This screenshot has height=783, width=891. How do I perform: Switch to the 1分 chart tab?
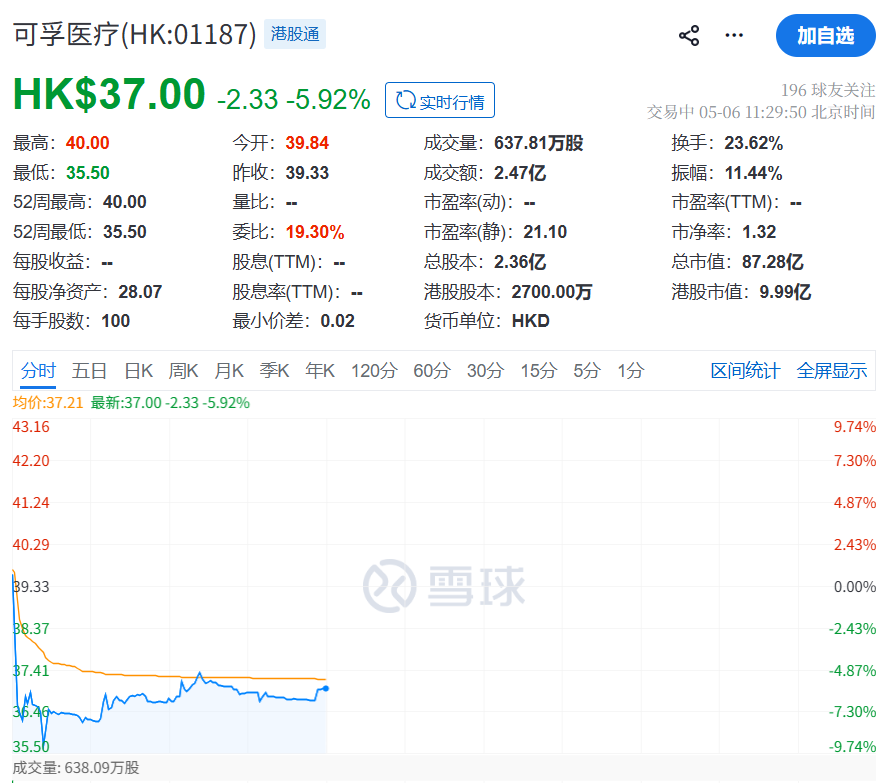[630, 370]
